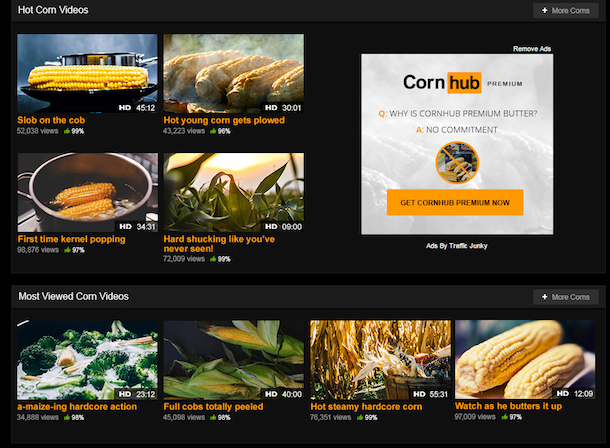
Task: Click More Corns button in Most Viewed section
Action: tap(565, 297)
